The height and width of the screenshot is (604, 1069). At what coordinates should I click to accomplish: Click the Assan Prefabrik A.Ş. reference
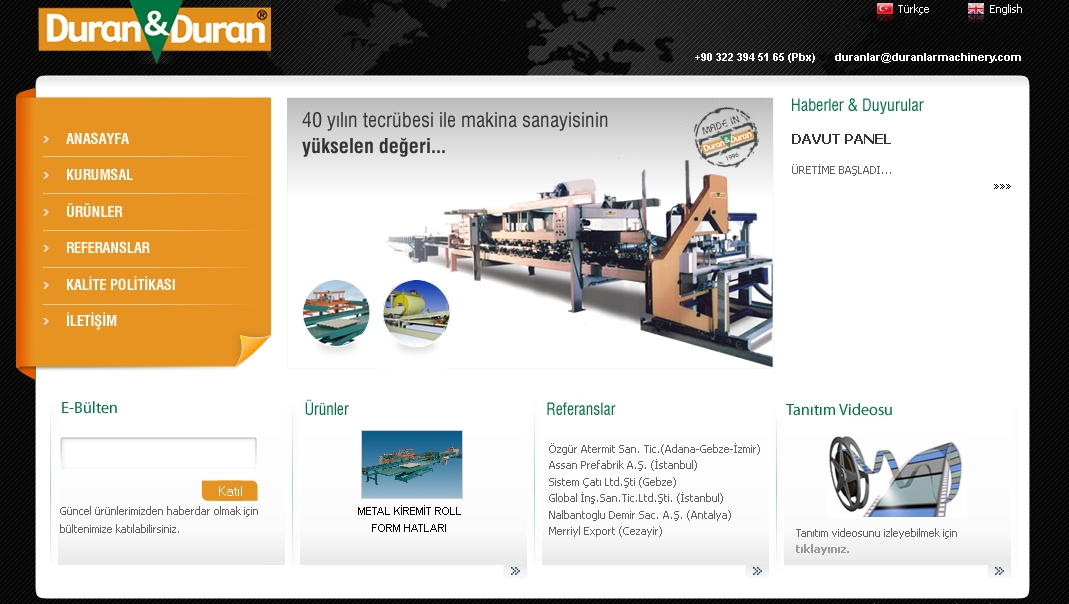tap(623, 465)
